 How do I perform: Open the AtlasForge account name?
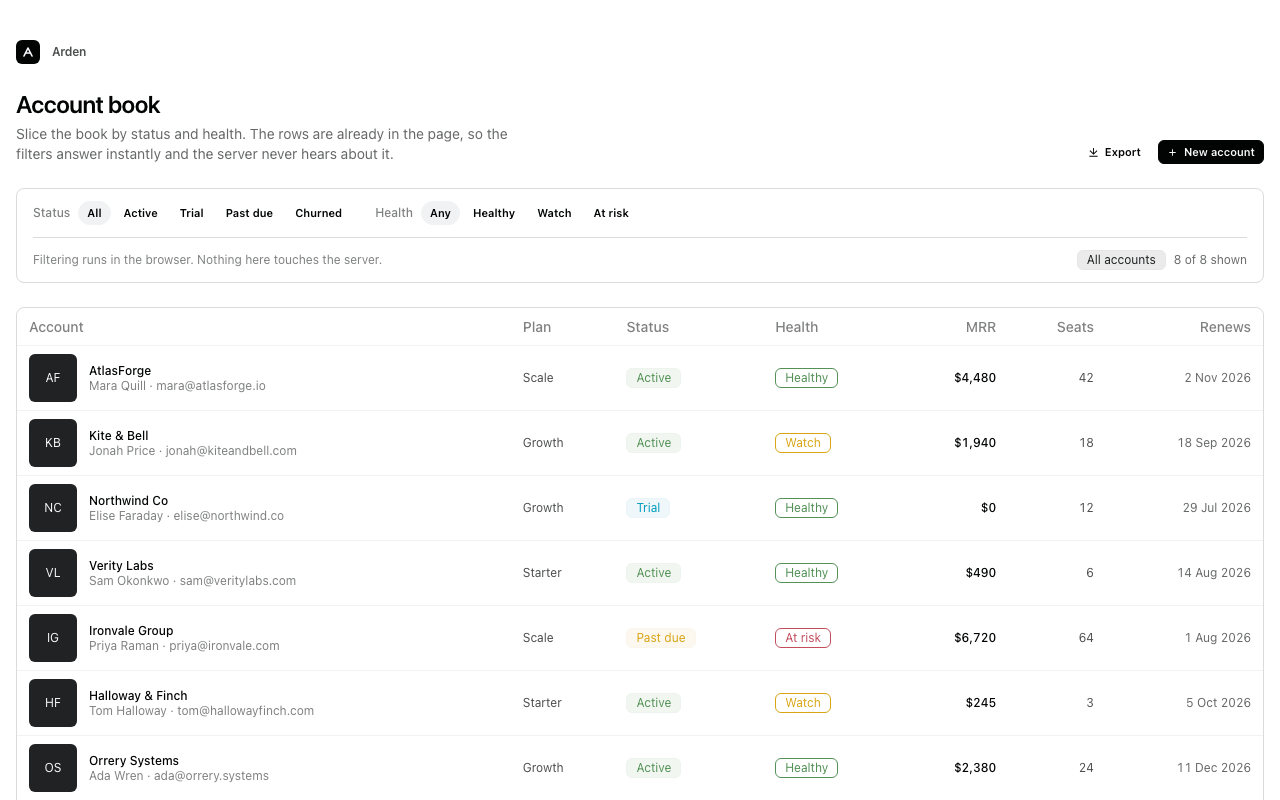(120, 371)
